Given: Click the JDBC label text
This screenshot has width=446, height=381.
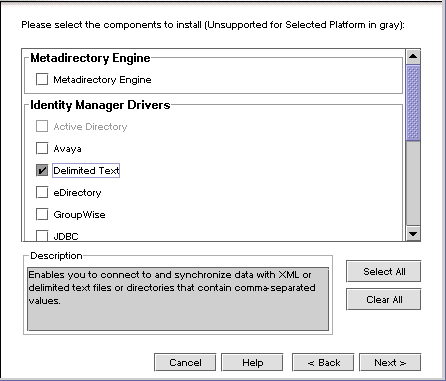Looking at the screenshot, I should click(66, 236).
